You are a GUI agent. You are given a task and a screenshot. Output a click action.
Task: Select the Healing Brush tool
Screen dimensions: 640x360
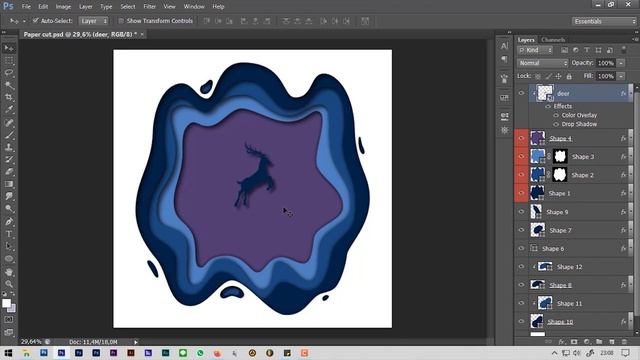[9, 123]
